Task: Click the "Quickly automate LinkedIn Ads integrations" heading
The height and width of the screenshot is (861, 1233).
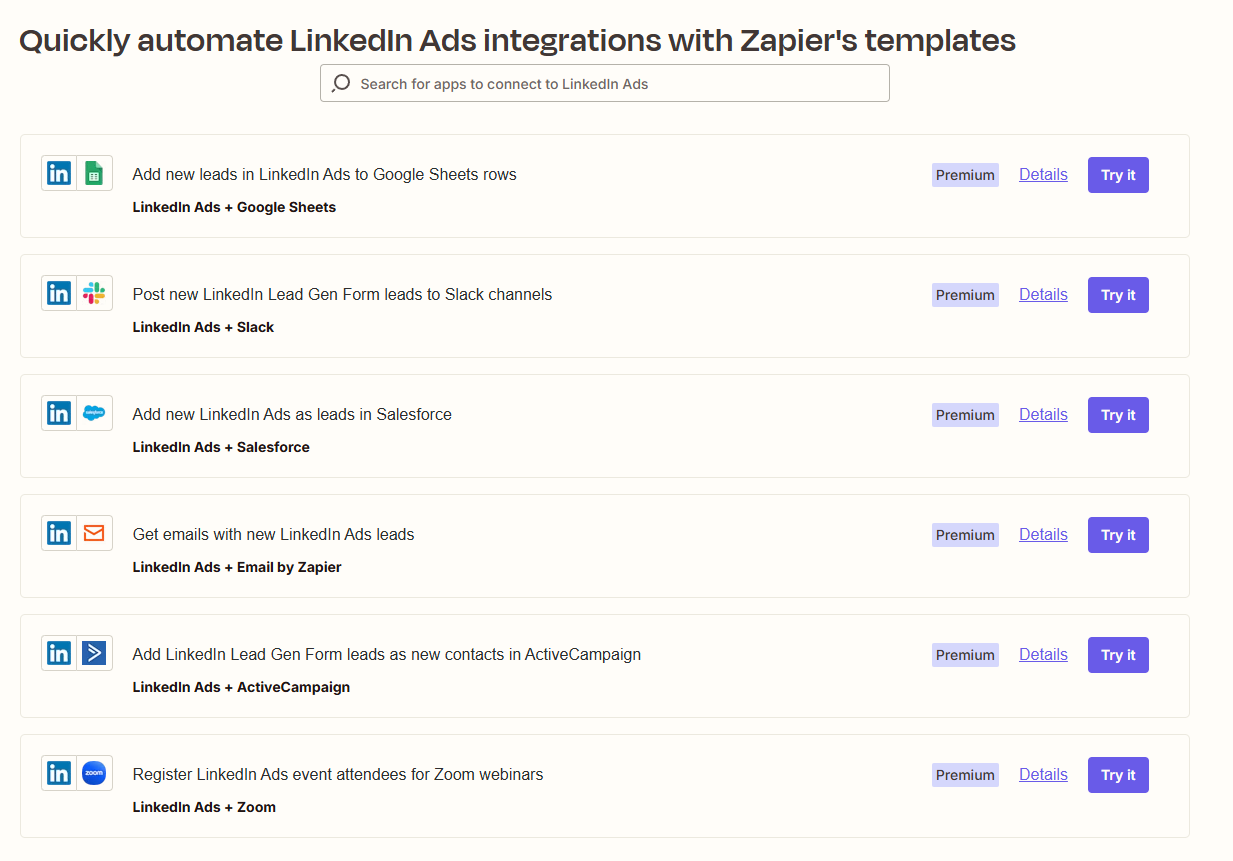Action: (x=517, y=41)
